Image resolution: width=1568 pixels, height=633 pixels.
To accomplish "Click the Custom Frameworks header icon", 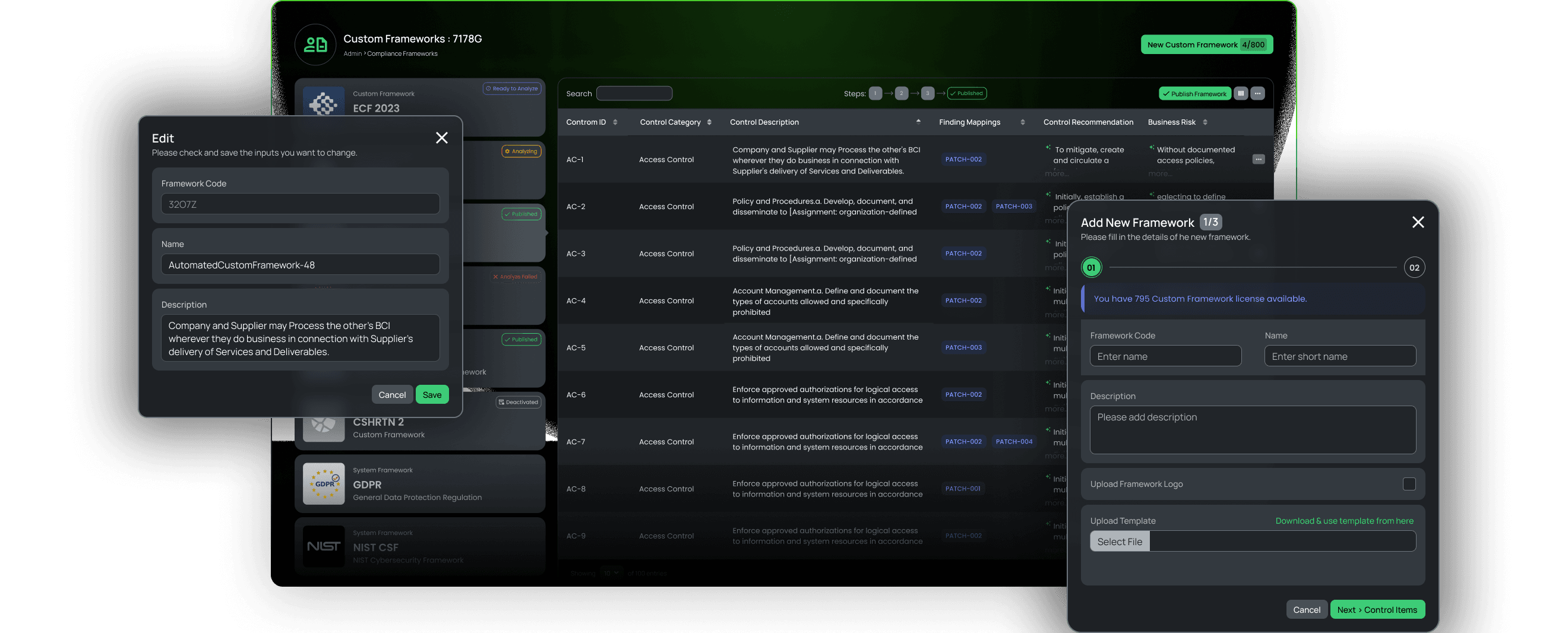I will [x=315, y=45].
